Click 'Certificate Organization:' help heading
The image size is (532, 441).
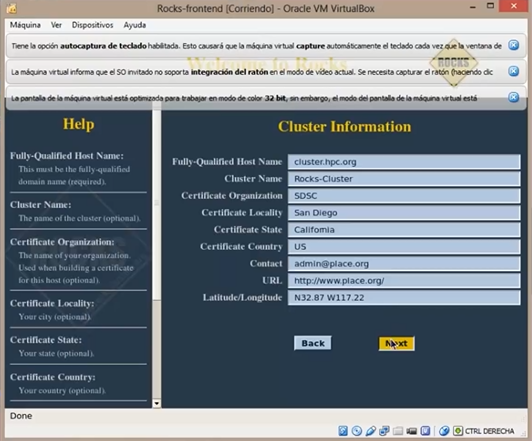pos(62,242)
